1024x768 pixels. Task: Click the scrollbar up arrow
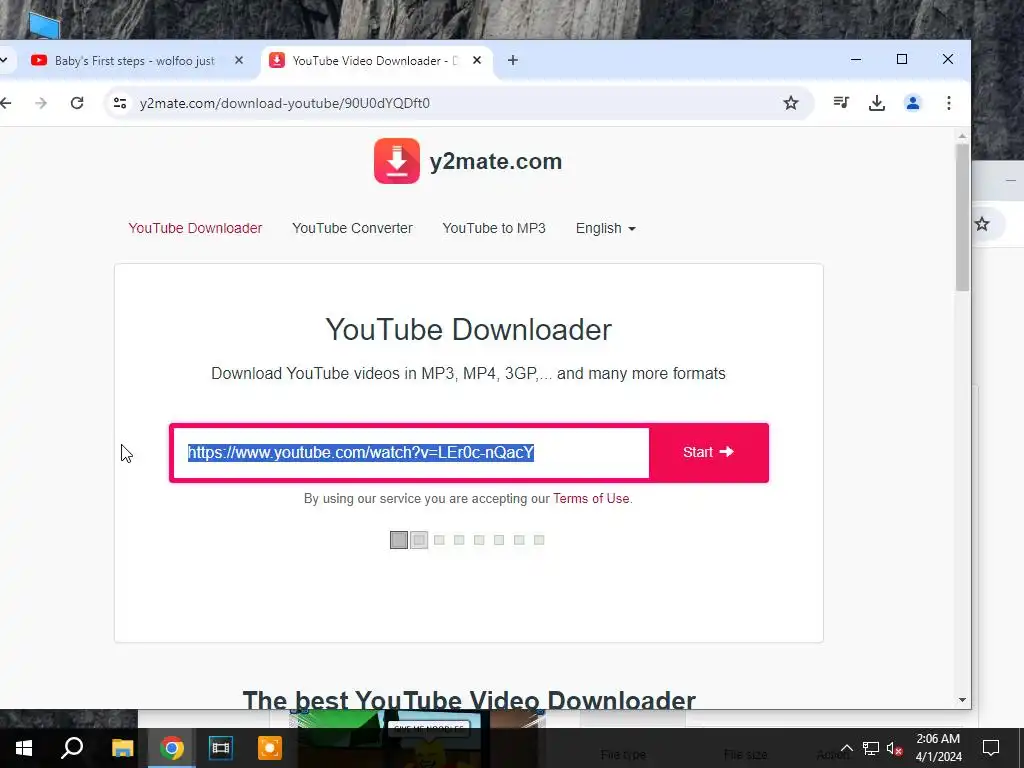962,136
